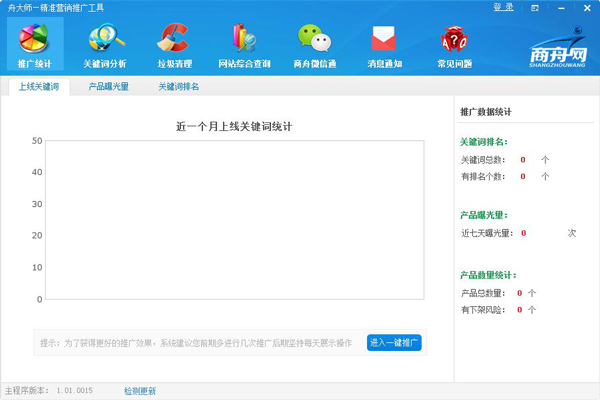Viewport: 600px width, 400px height.
Task: Click the skin/menu icon in title bar
Action: [x=535, y=8]
